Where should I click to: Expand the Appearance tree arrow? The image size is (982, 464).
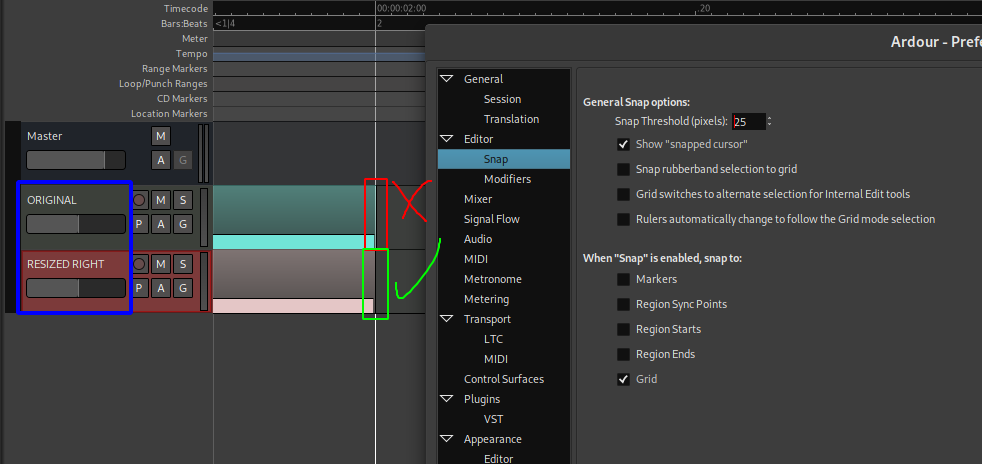coord(446,439)
